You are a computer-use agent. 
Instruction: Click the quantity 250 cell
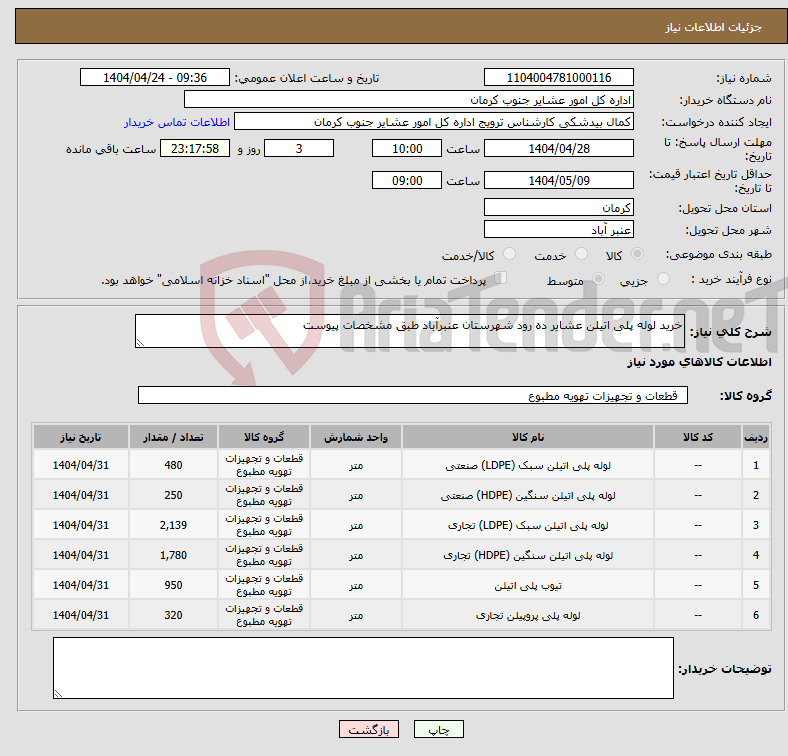(173, 495)
